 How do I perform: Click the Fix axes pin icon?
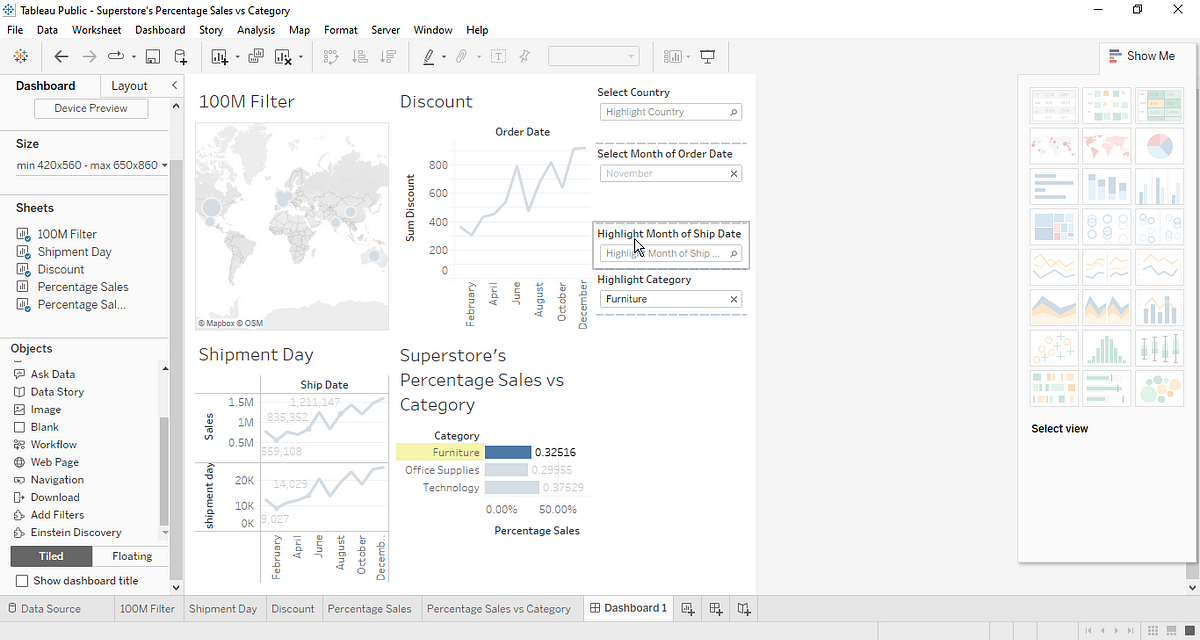click(525, 57)
